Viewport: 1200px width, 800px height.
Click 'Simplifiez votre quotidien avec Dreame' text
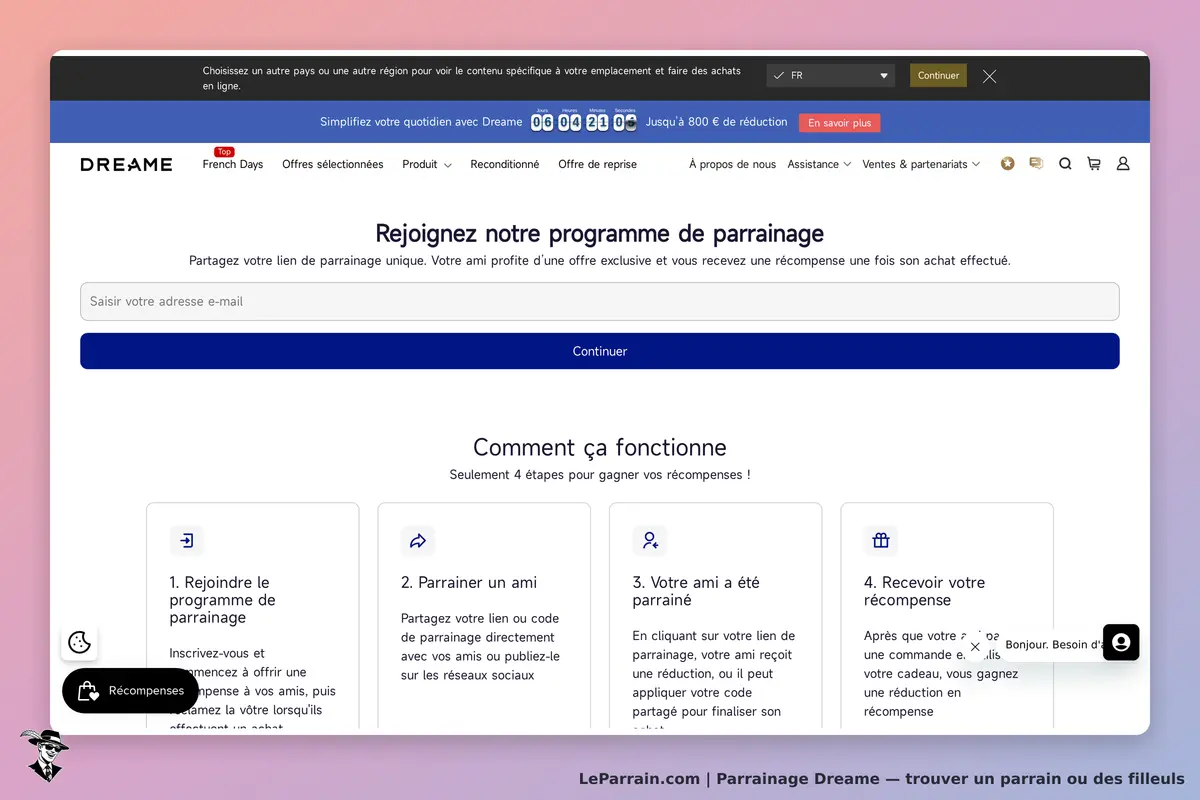point(421,122)
